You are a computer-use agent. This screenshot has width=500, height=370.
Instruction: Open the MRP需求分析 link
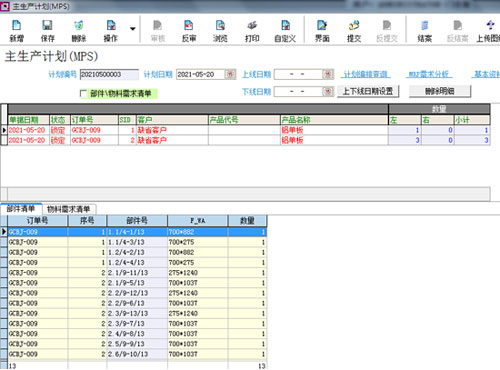429,74
